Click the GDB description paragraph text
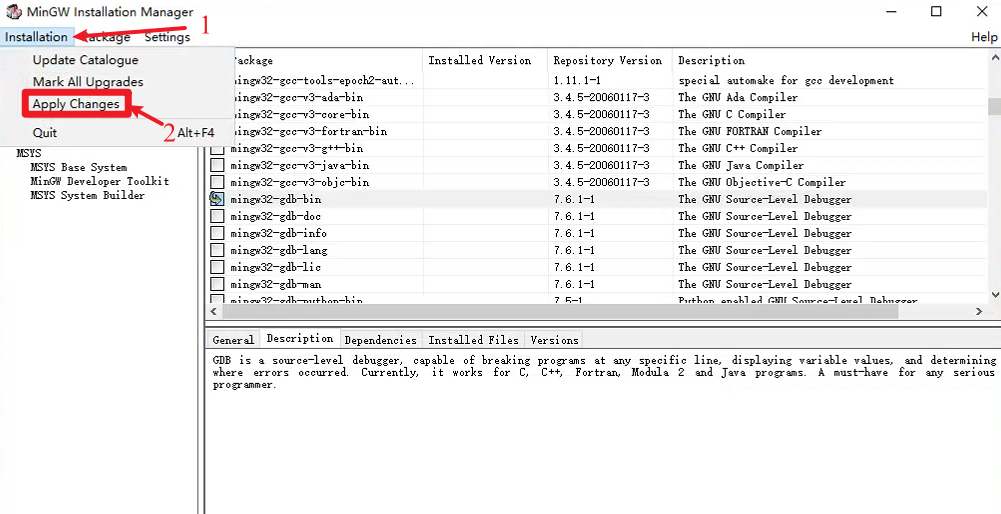The width and height of the screenshot is (1001, 514). pos(604,372)
